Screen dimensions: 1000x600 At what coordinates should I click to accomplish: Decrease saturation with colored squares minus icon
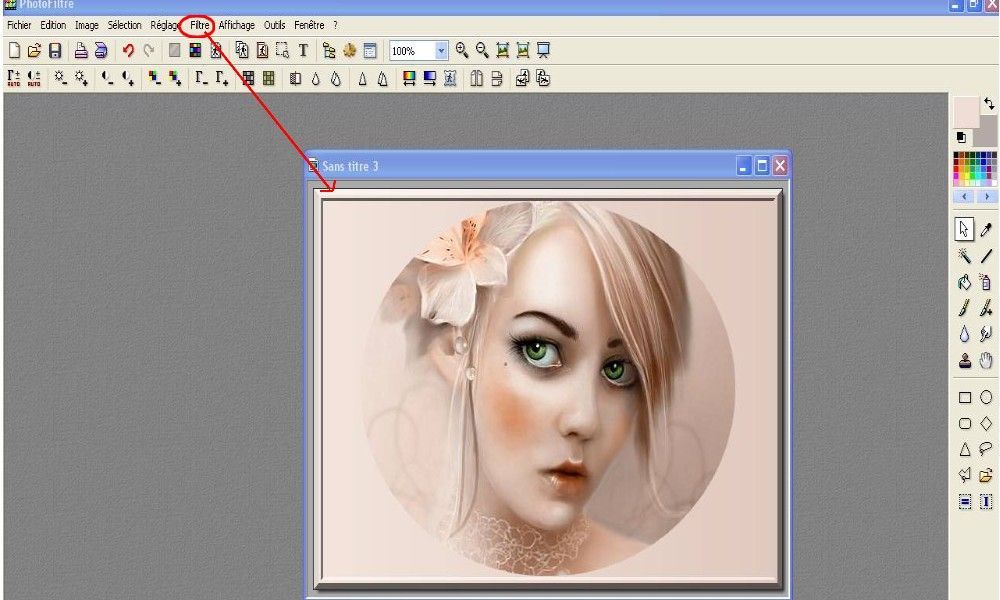154,78
